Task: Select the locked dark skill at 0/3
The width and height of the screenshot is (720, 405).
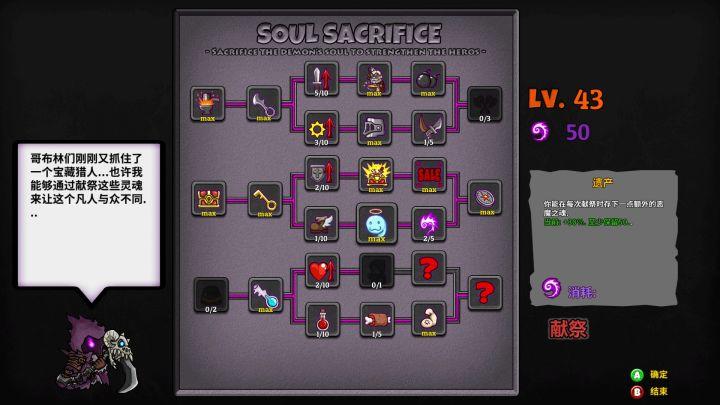Action: [484, 104]
